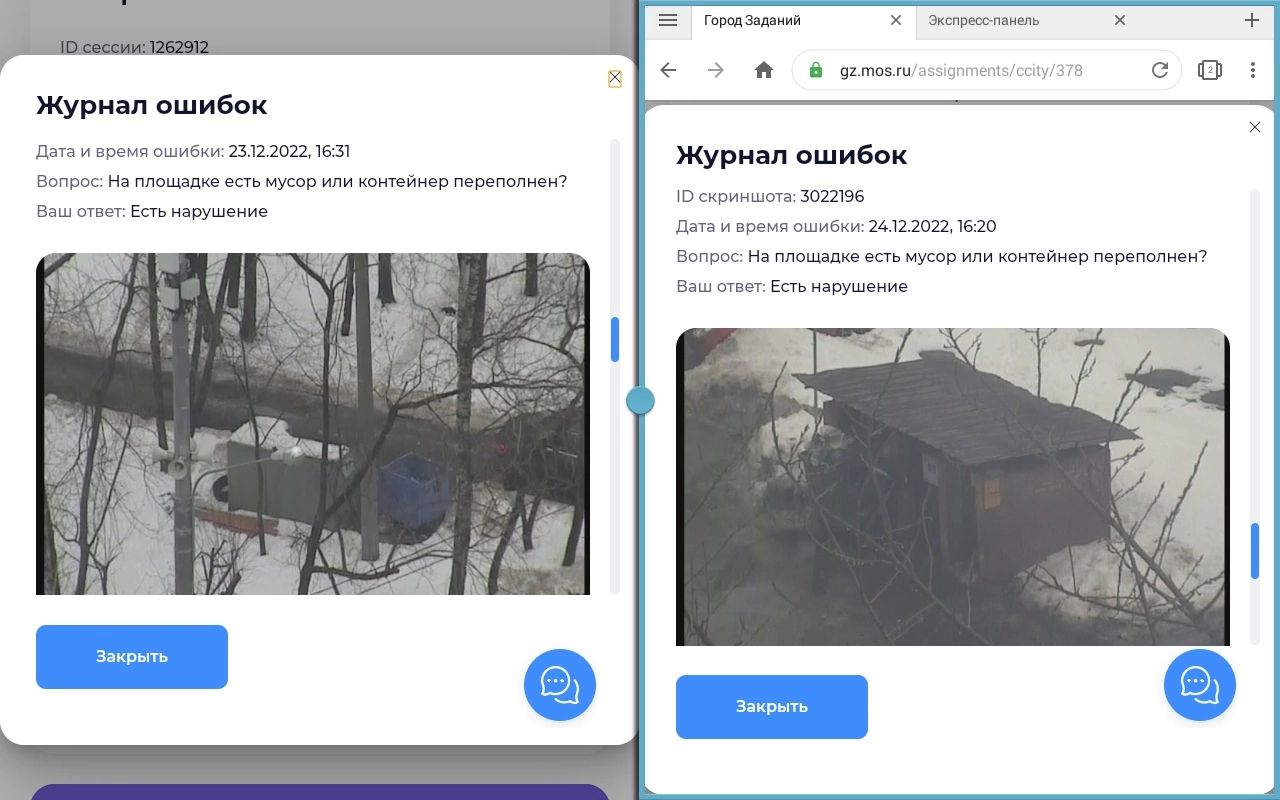
Task: Open the chat bubble in the right window
Action: tap(1200, 685)
